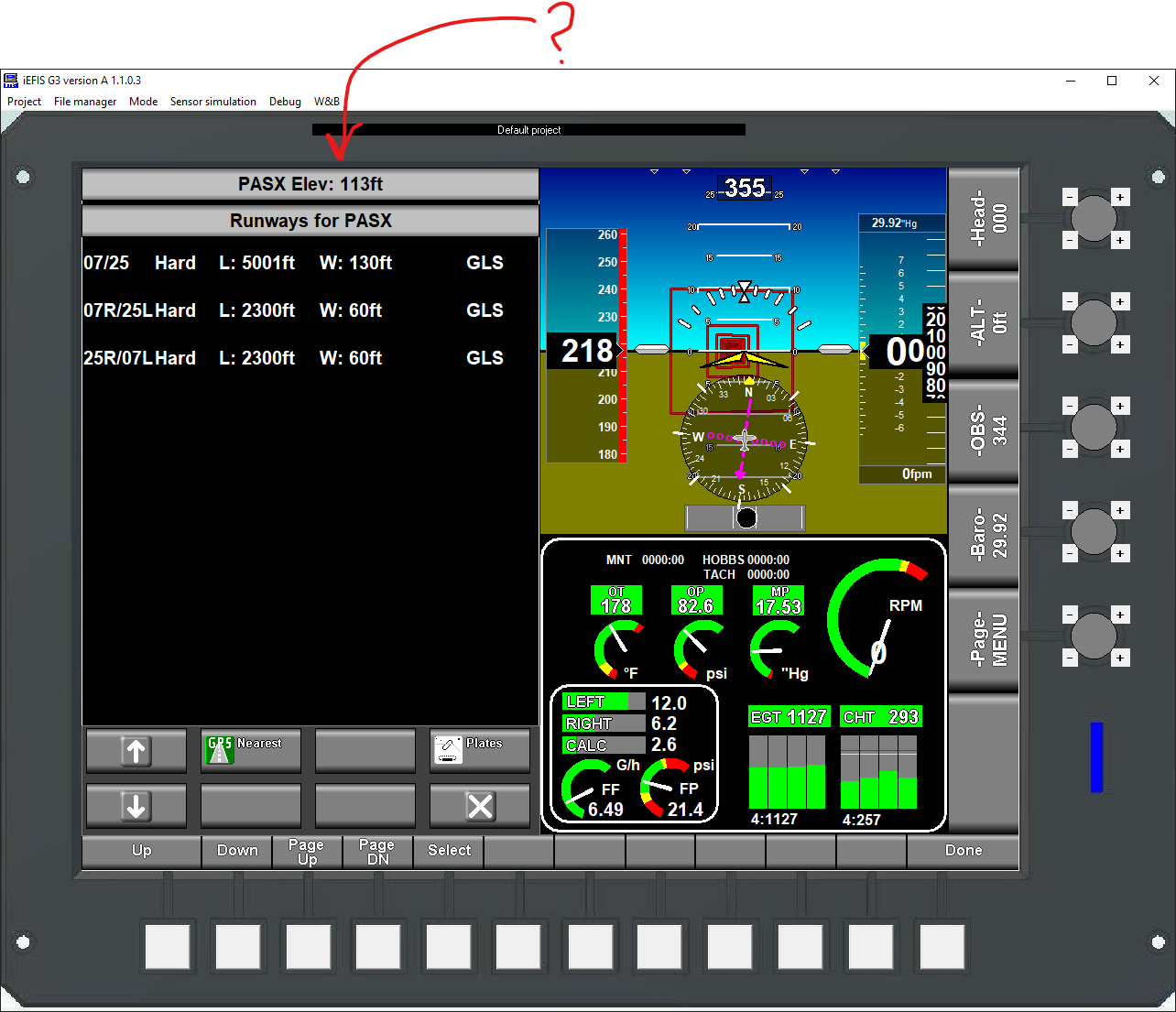The height and width of the screenshot is (1012, 1176).
Task: Click upper plus button of Page knob
Action: [x=1120, y=615]
